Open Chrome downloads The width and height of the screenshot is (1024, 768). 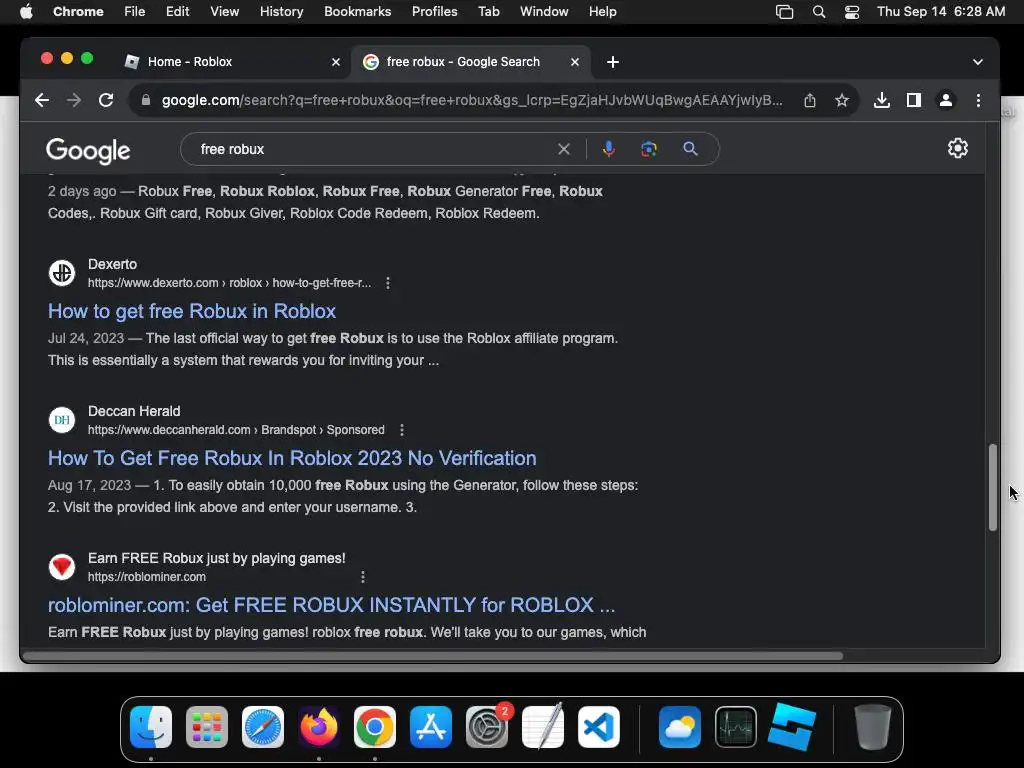(882, 100)
